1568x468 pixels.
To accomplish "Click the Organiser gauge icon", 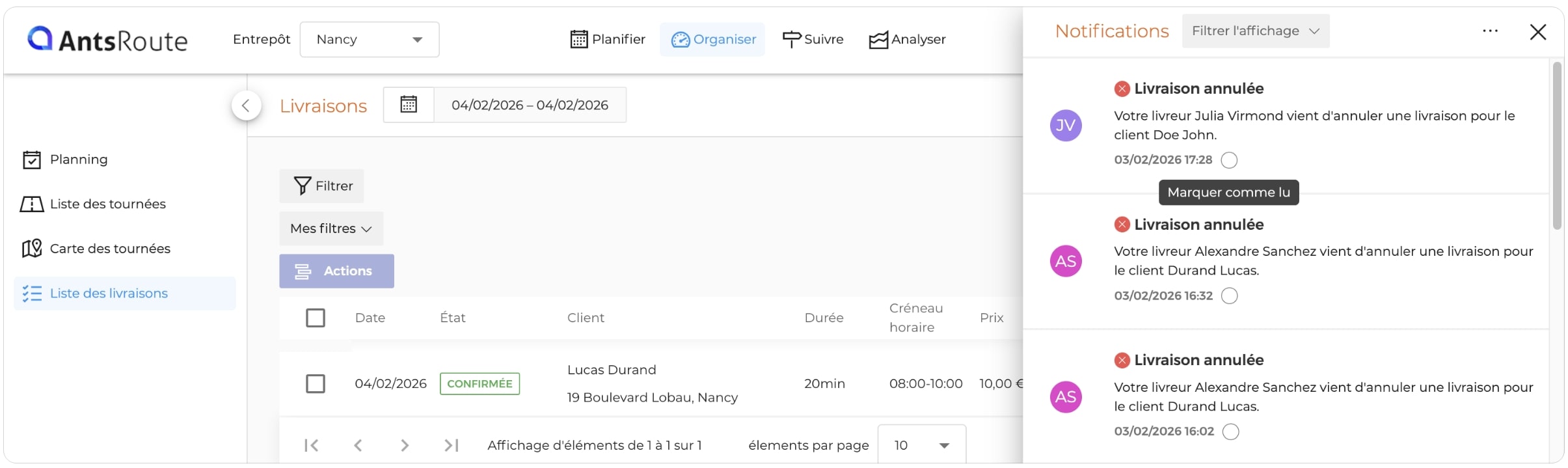I will (680, 40).
